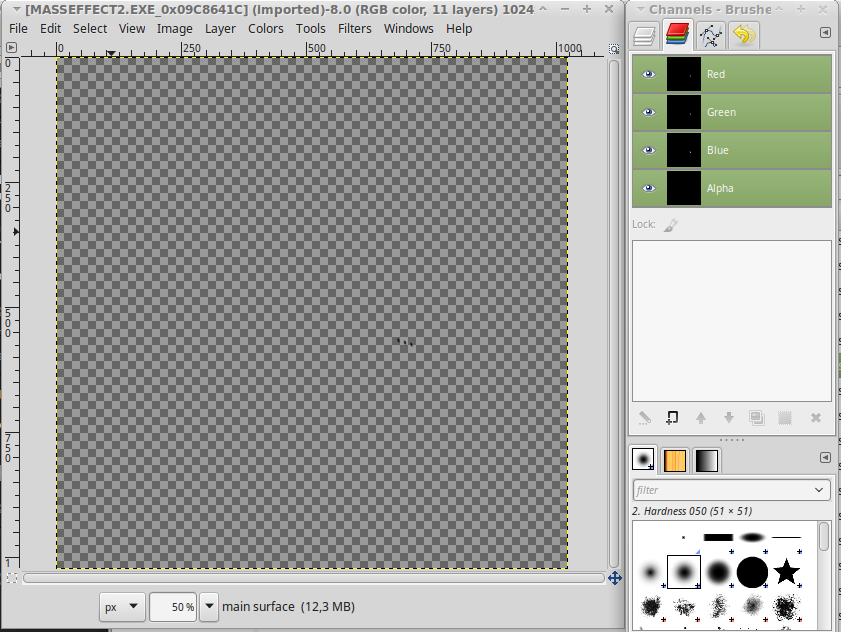Switch to the Patterns tab

click(x=675, y=460)
